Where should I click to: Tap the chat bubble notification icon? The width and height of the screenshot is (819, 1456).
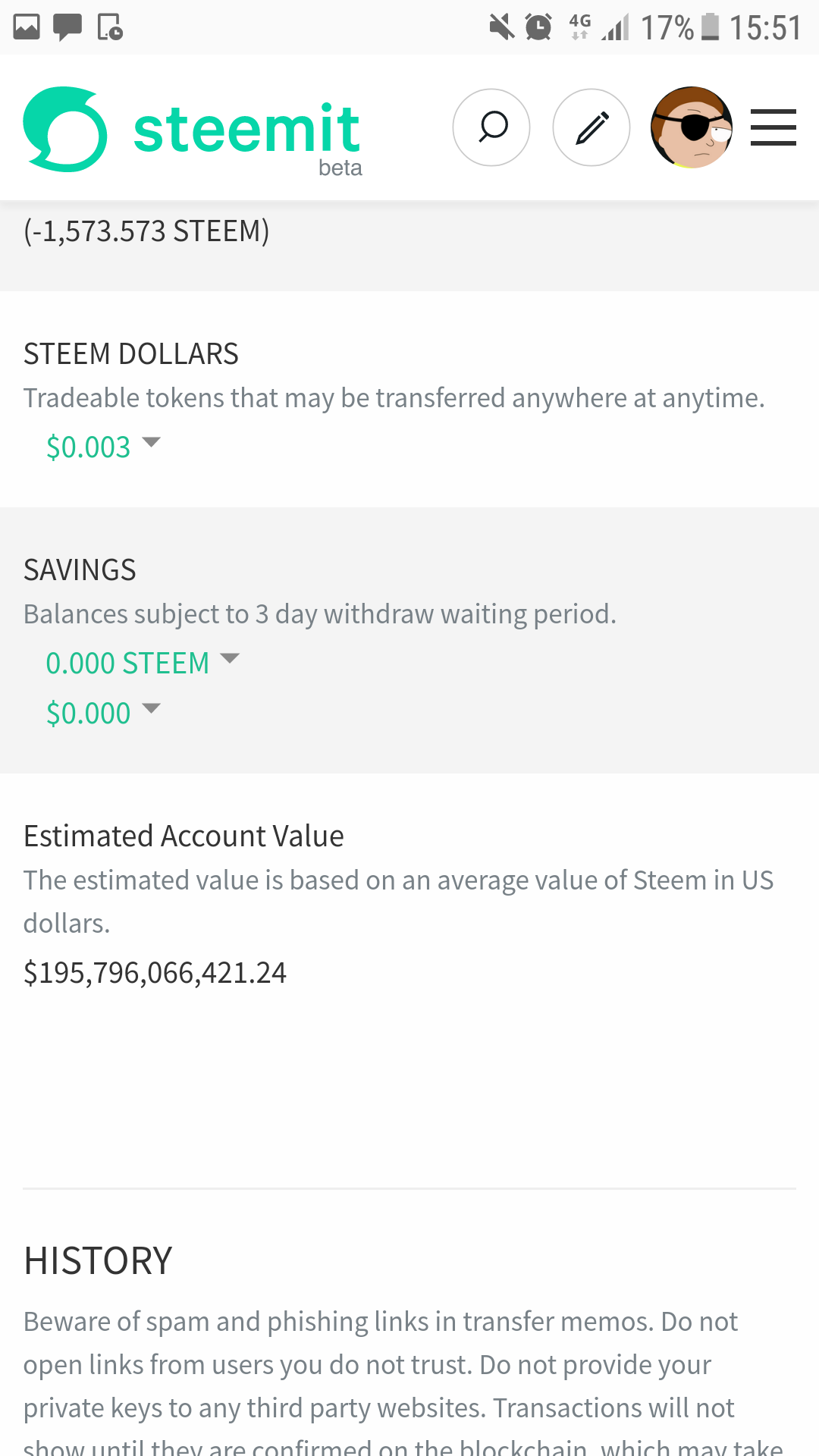(x=67, y=27)
